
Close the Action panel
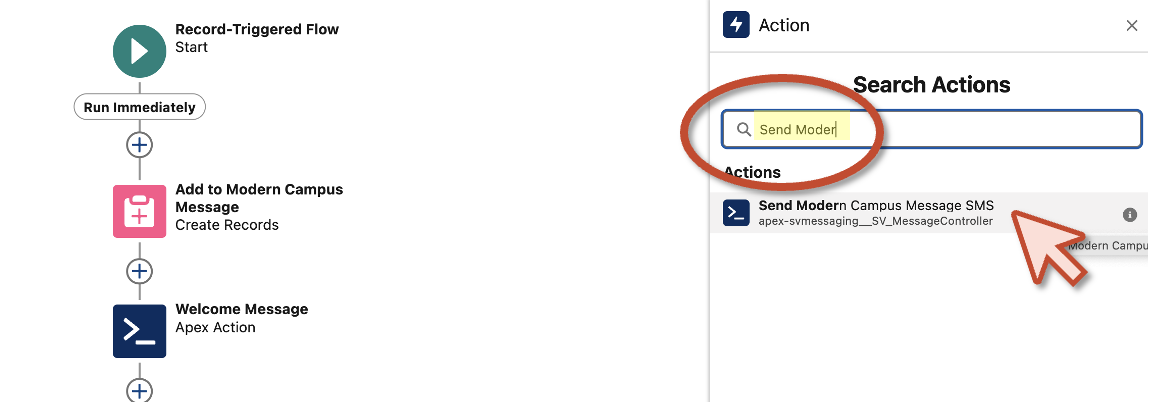[x=1132, y=26]
